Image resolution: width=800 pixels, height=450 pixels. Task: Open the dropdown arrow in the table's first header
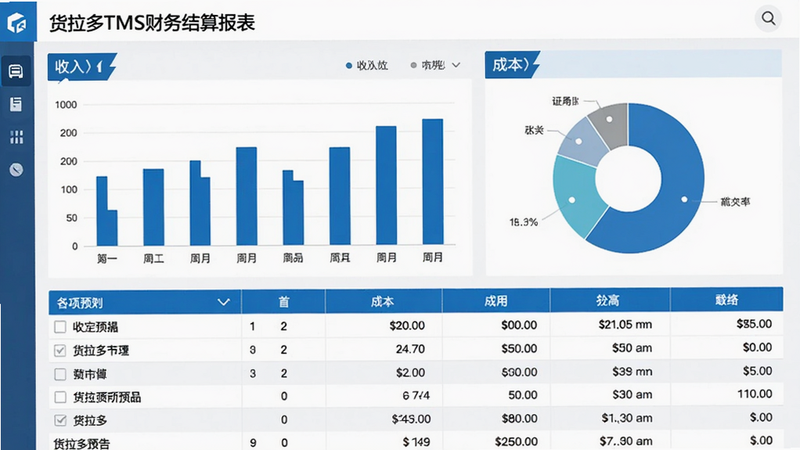pyautogui.click(x=223, y=302)
